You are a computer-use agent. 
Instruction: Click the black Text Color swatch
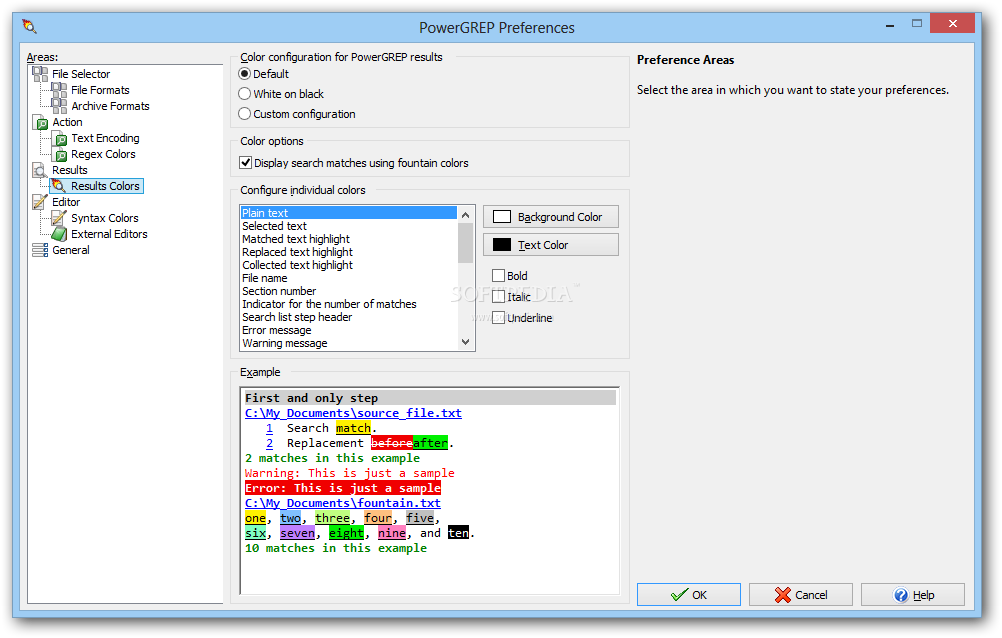(502, 245)
